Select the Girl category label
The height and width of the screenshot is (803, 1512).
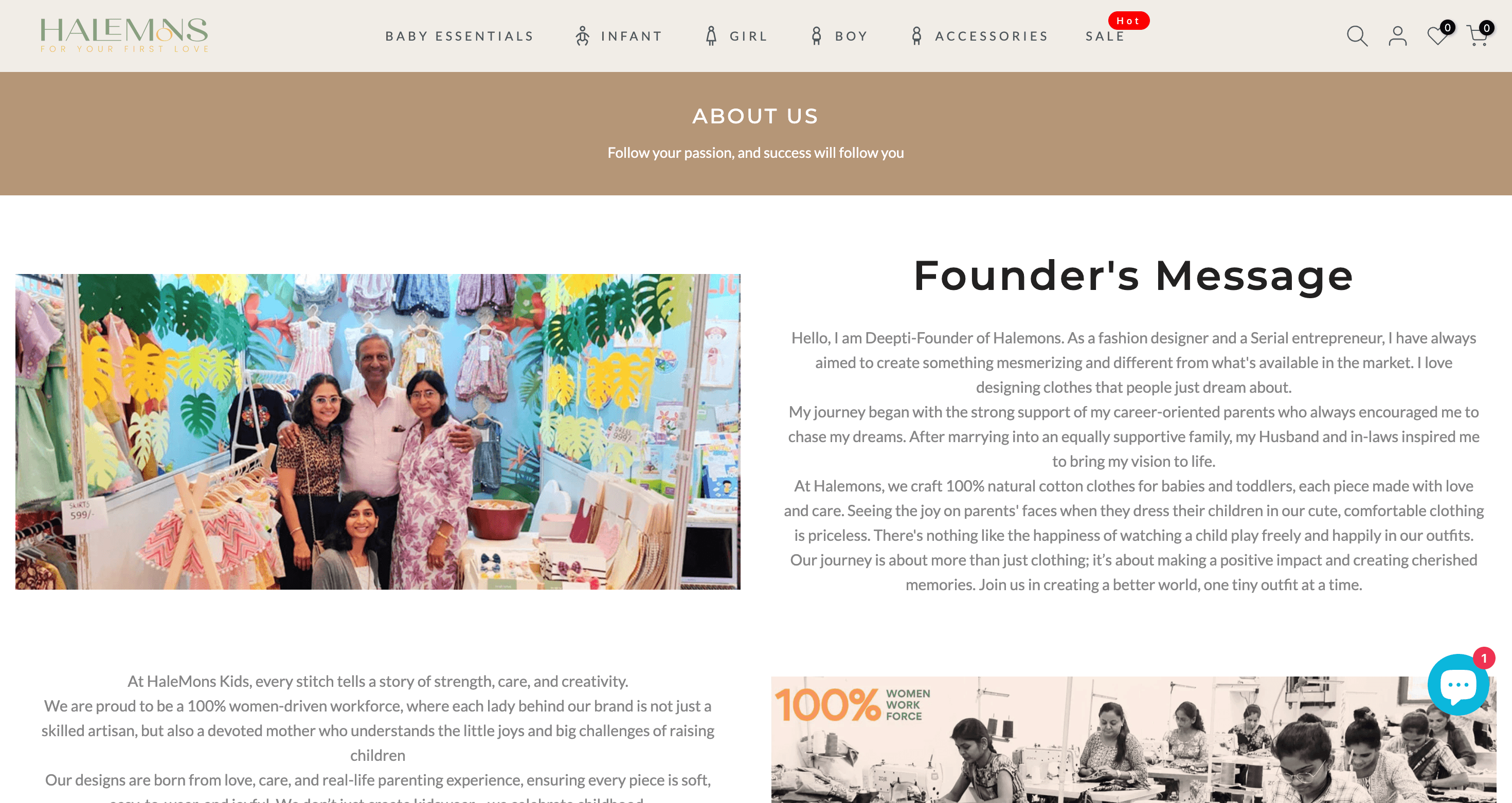click(749, 36)
